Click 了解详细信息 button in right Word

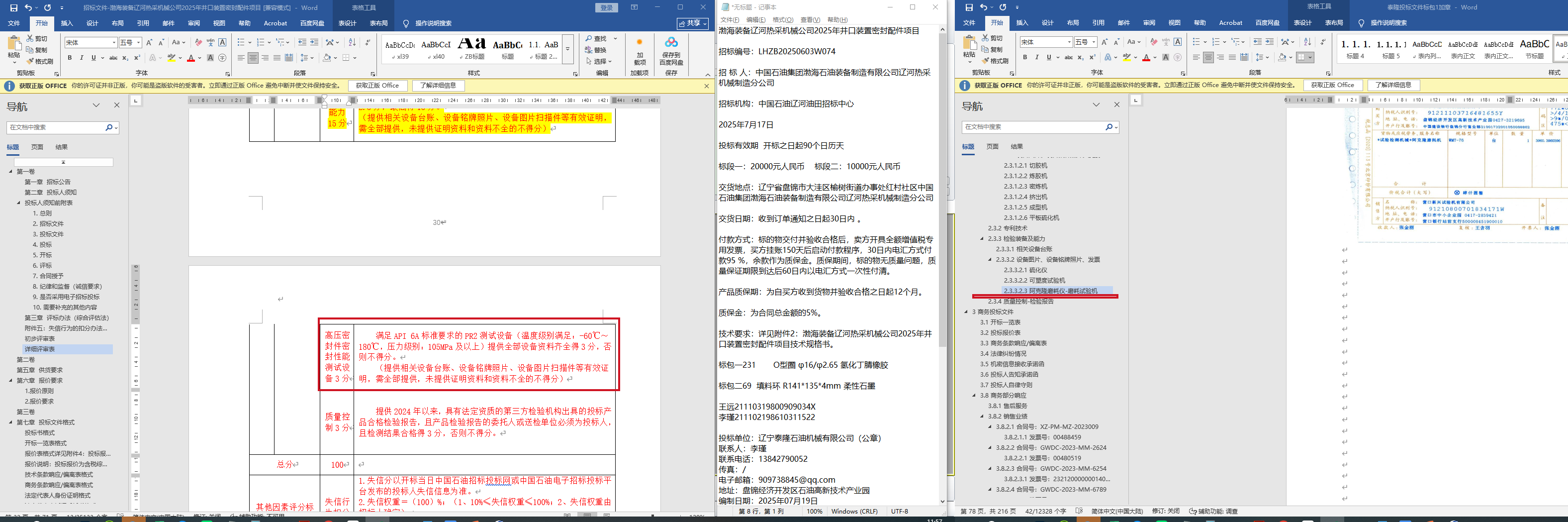tap(1393, 85)
